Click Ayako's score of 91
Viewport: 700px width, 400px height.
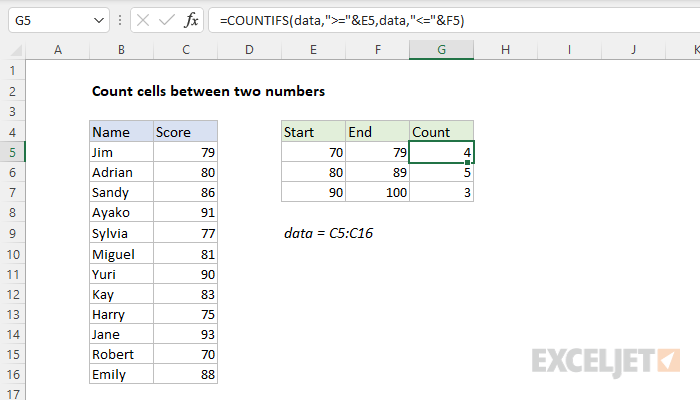pos(186,212)
